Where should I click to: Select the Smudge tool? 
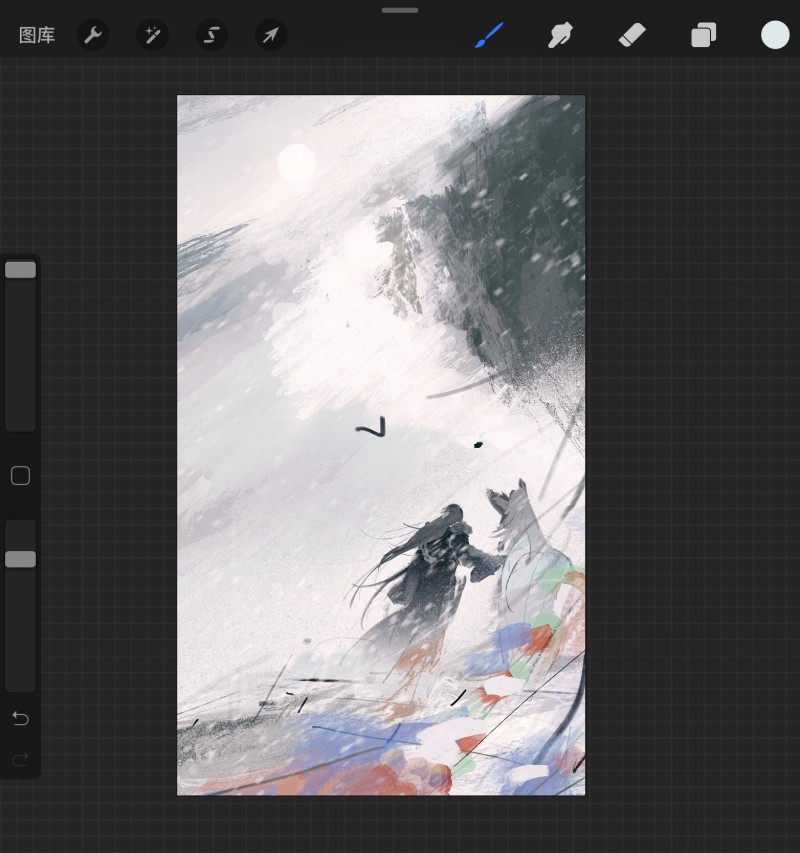click(x=560, y=35)
